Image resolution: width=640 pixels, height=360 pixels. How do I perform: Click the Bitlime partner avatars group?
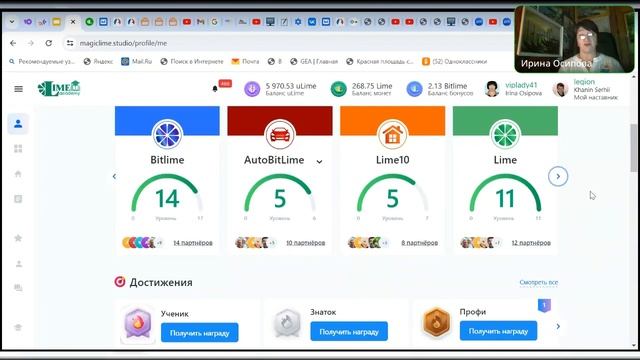click(x=142, y=242)
